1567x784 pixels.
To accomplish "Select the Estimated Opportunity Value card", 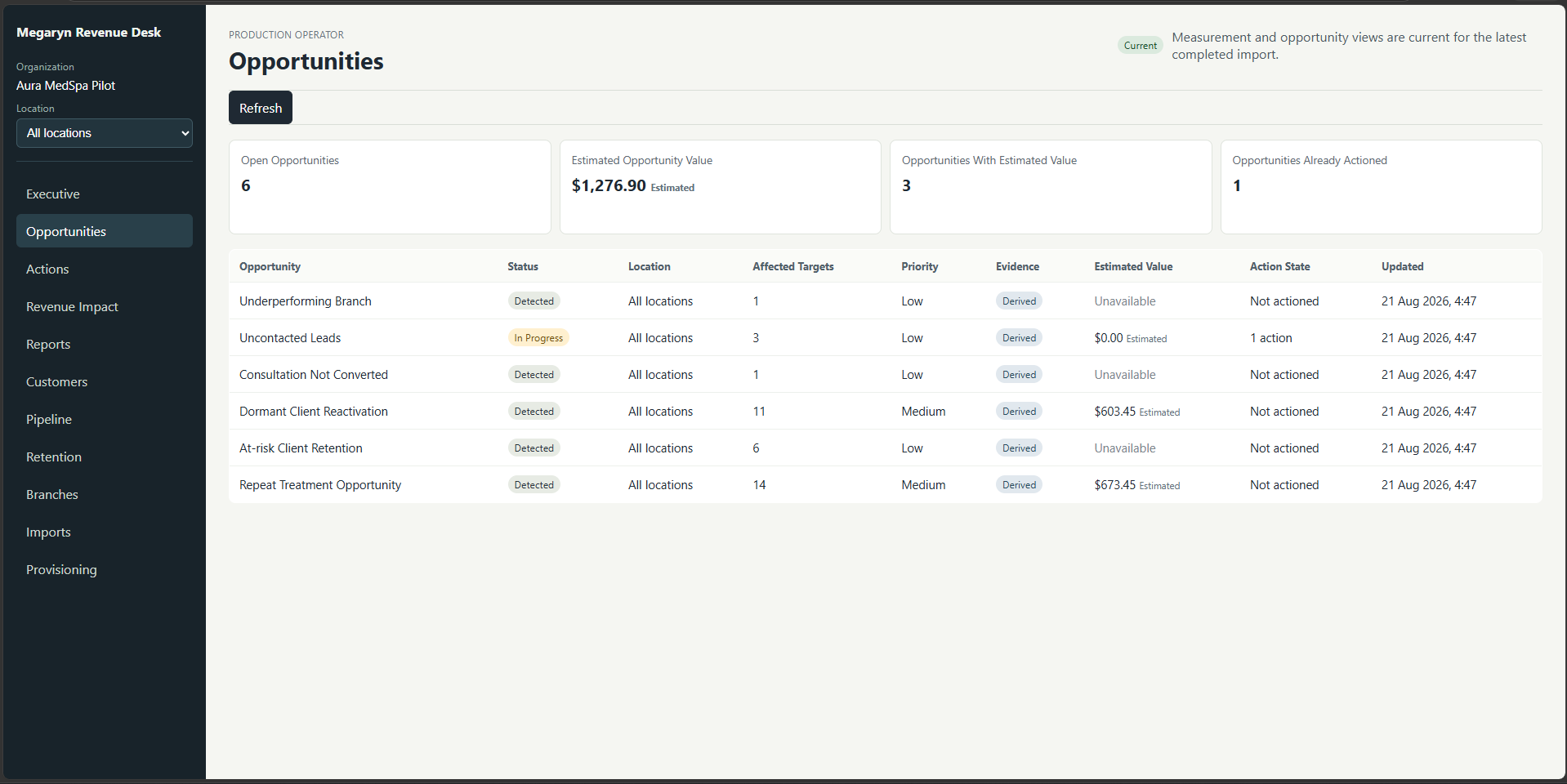I will coord(720,187).
